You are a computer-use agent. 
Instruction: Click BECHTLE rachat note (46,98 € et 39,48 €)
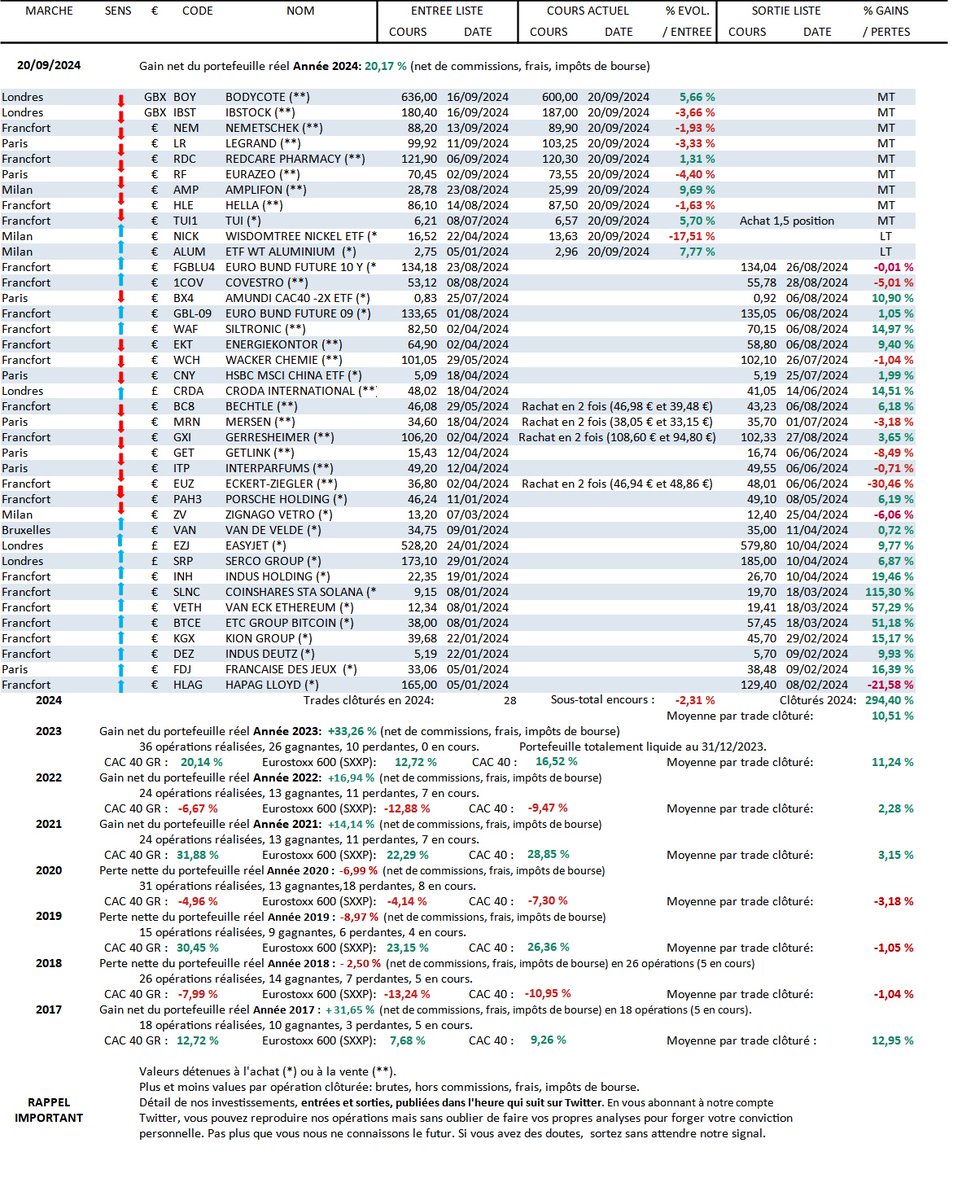tap(619, 407)
